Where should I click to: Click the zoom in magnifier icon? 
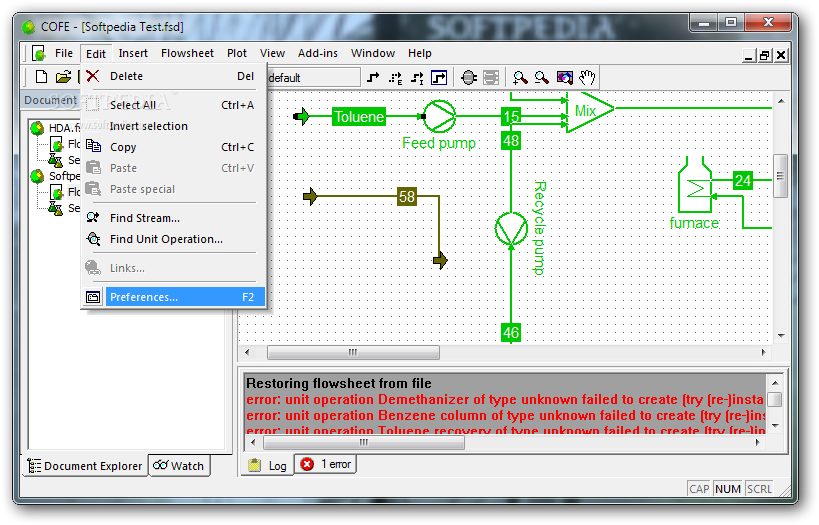[x=520, y=78]
